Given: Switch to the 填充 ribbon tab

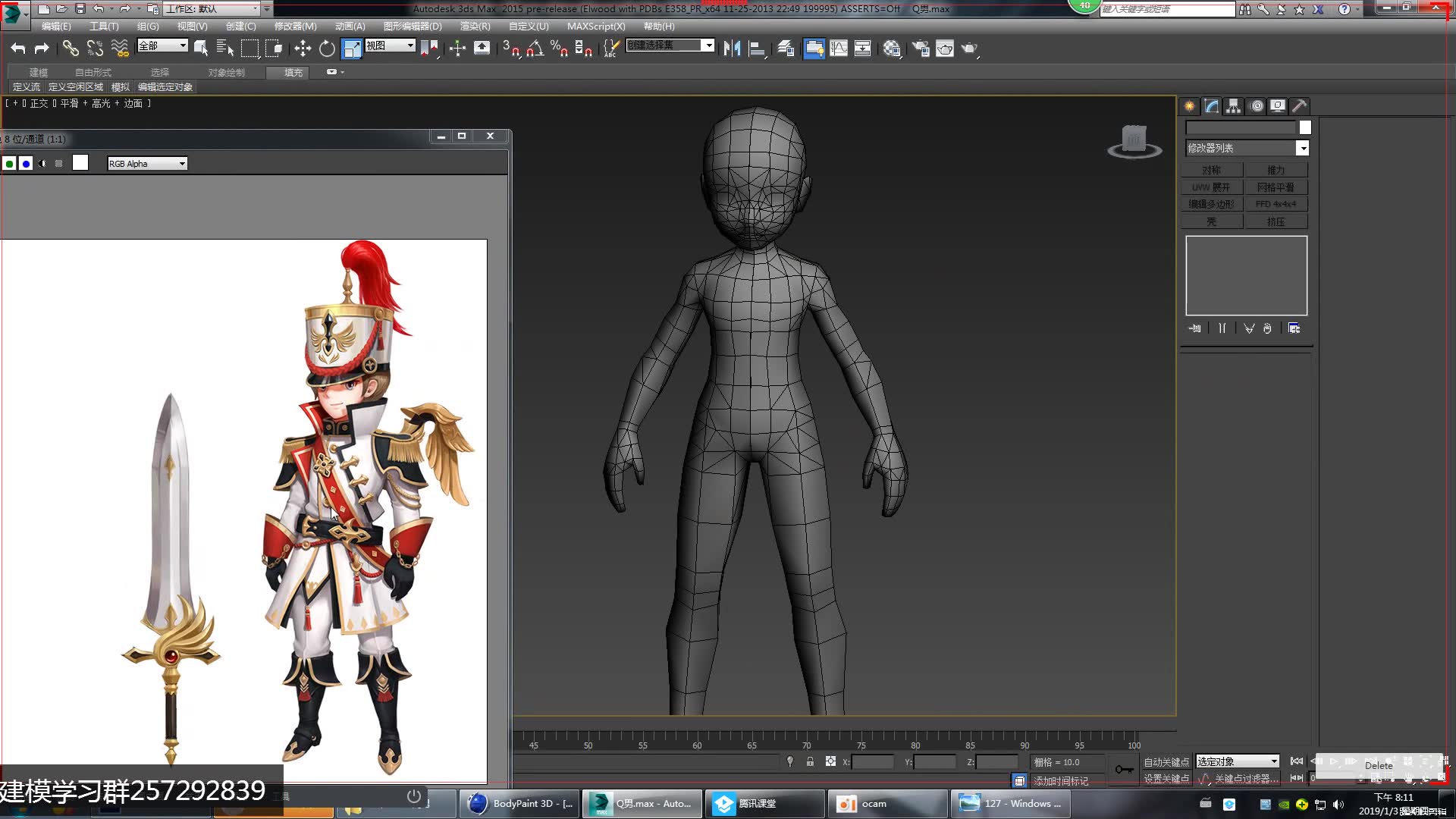Looking at the screenshot, I should pyautogui.click(x=293, y=72).
